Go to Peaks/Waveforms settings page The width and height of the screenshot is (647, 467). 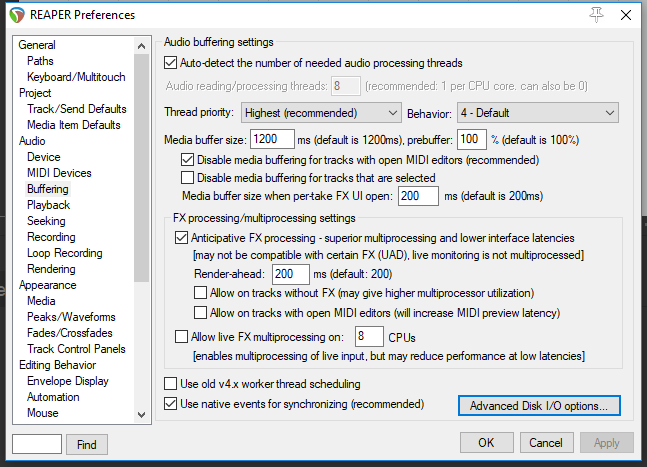click(x=73, y=317)
